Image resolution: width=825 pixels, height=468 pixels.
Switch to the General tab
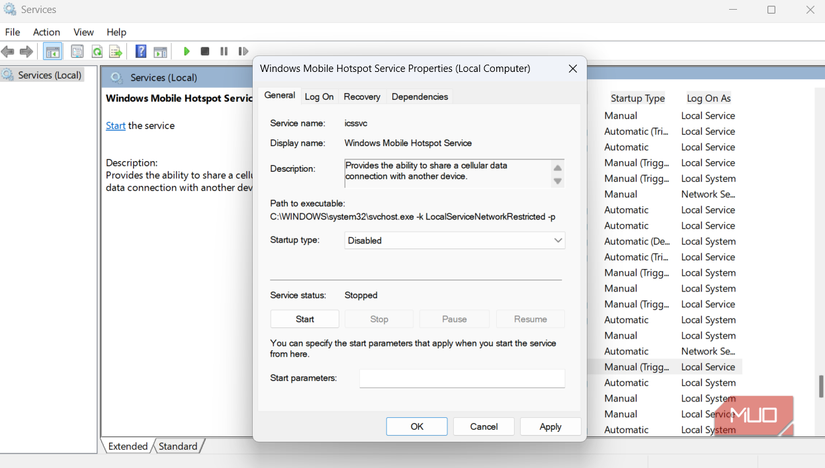[x=279, y=95]
